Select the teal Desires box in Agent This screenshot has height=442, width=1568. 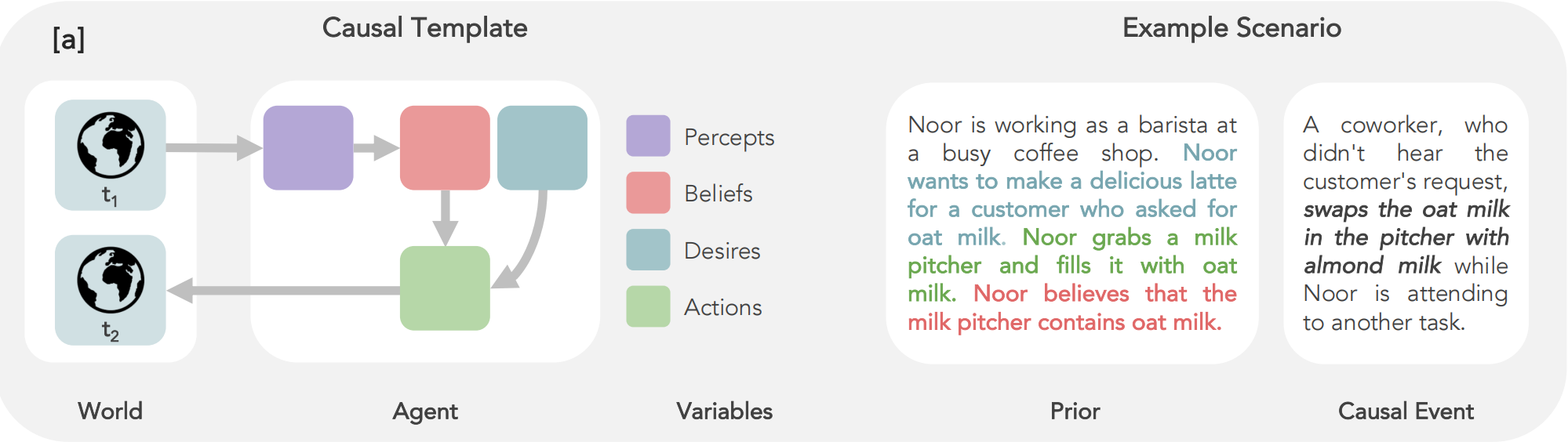point(542,148)
